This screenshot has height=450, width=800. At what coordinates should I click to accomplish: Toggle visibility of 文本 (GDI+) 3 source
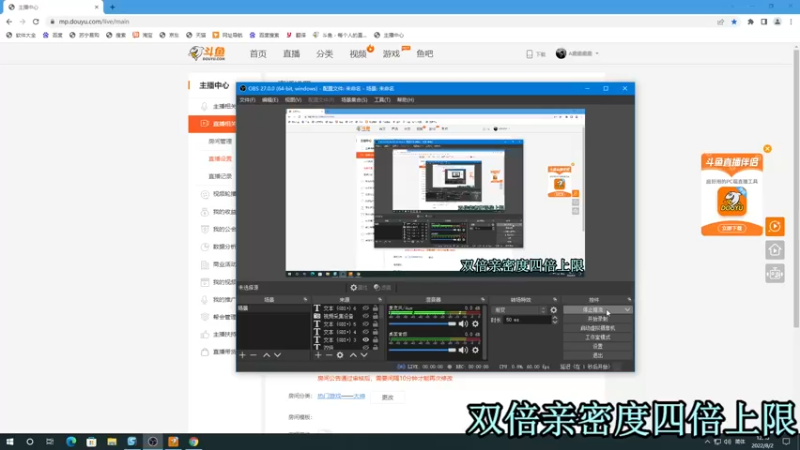[365, 340]
